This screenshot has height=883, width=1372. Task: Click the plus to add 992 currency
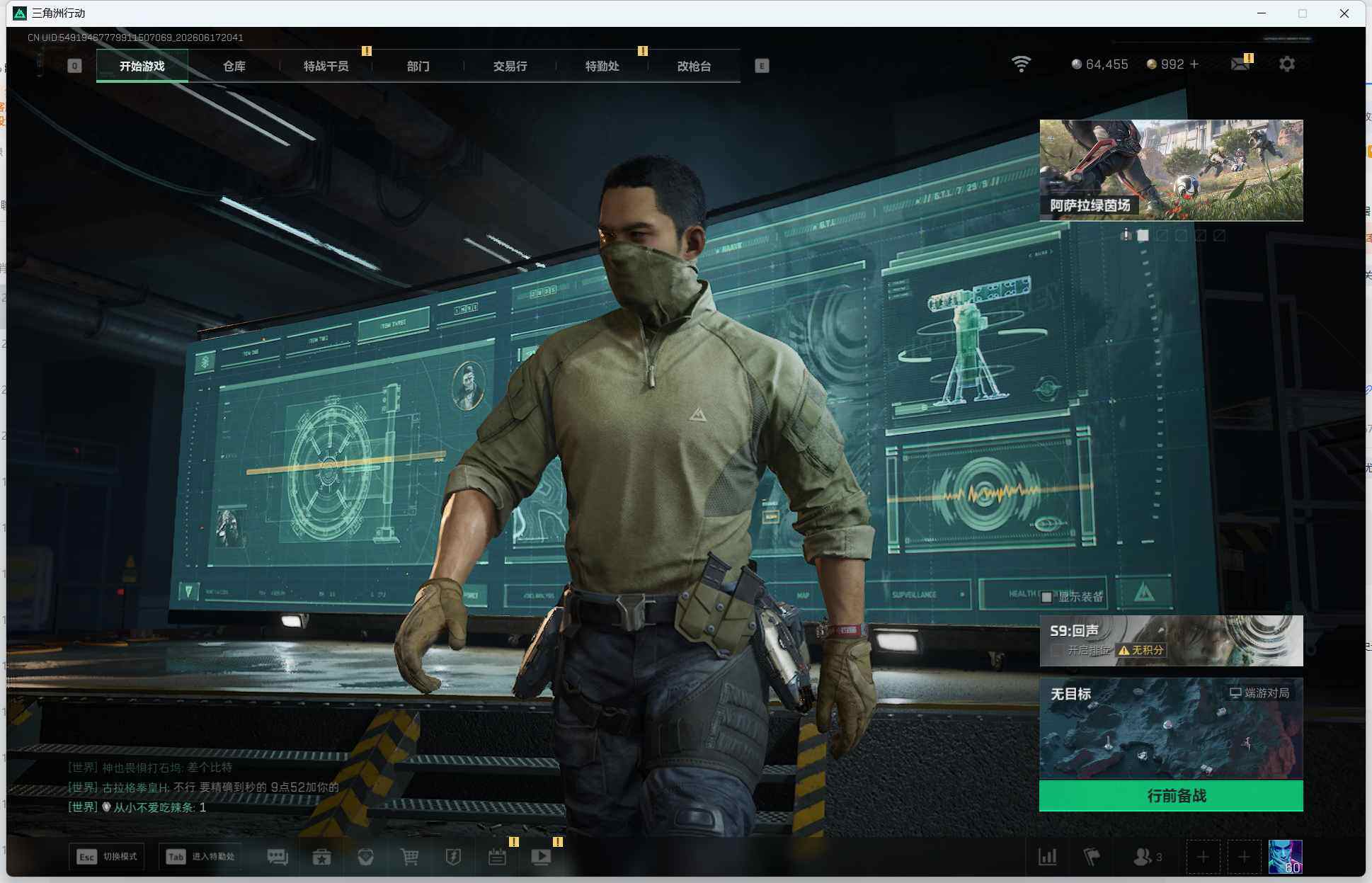(1194, 64)
